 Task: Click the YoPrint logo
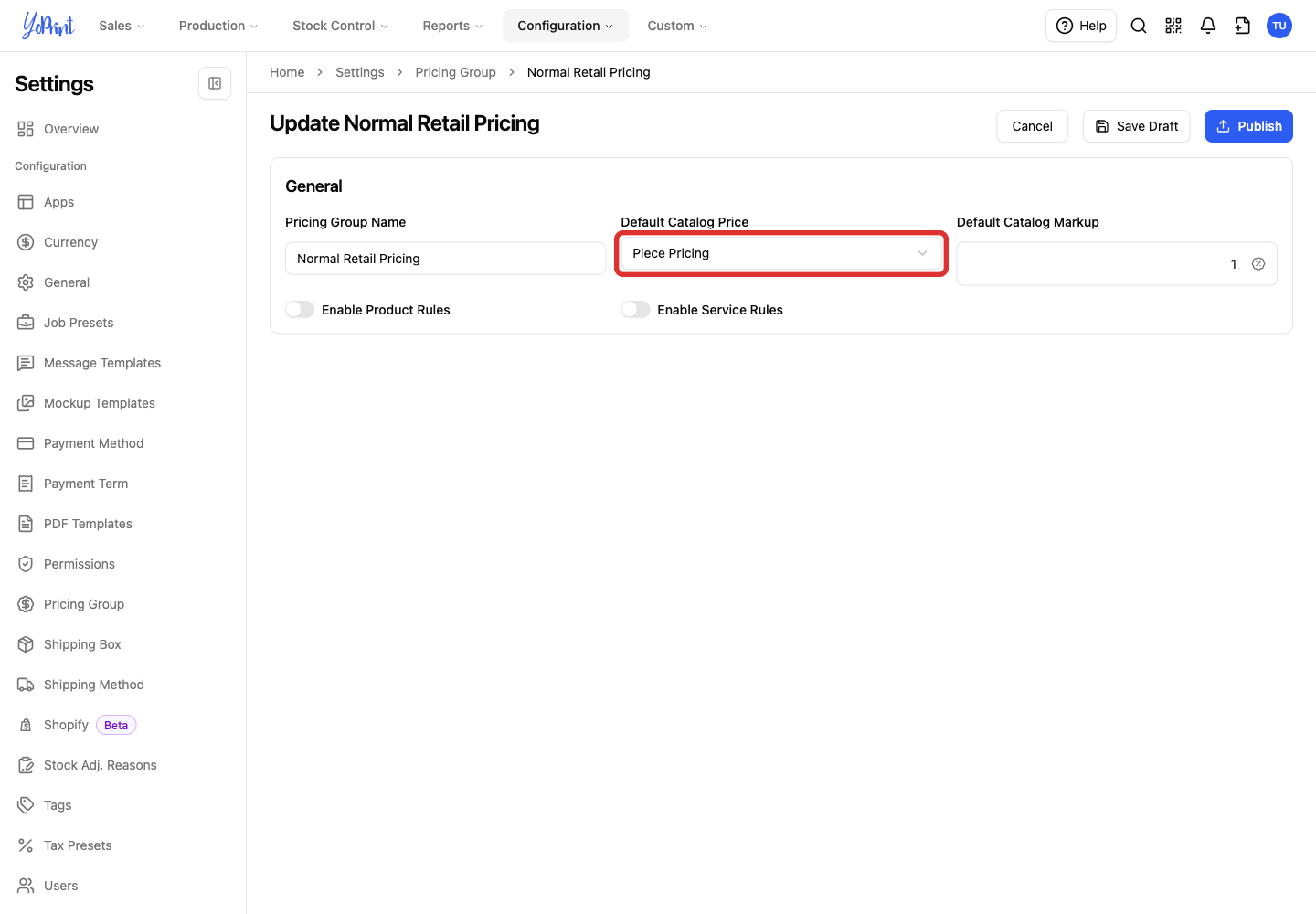pos(48,26)
